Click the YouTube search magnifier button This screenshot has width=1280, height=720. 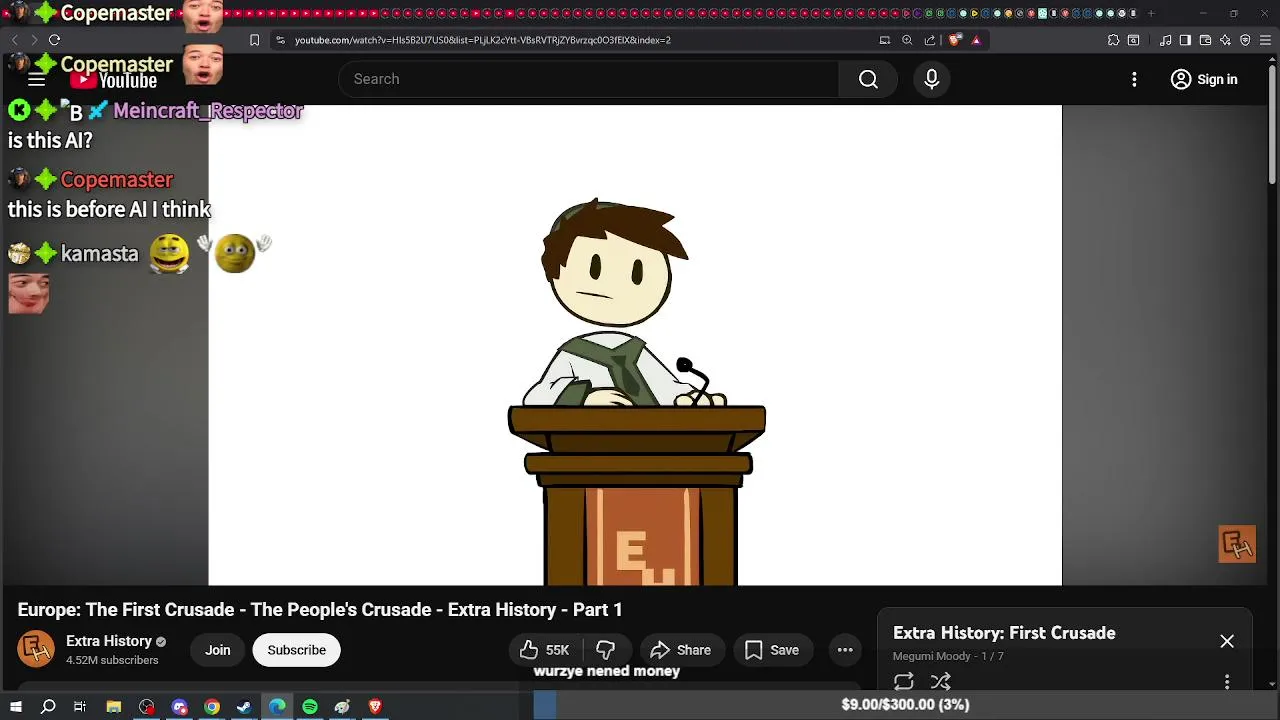click(868, 79)
